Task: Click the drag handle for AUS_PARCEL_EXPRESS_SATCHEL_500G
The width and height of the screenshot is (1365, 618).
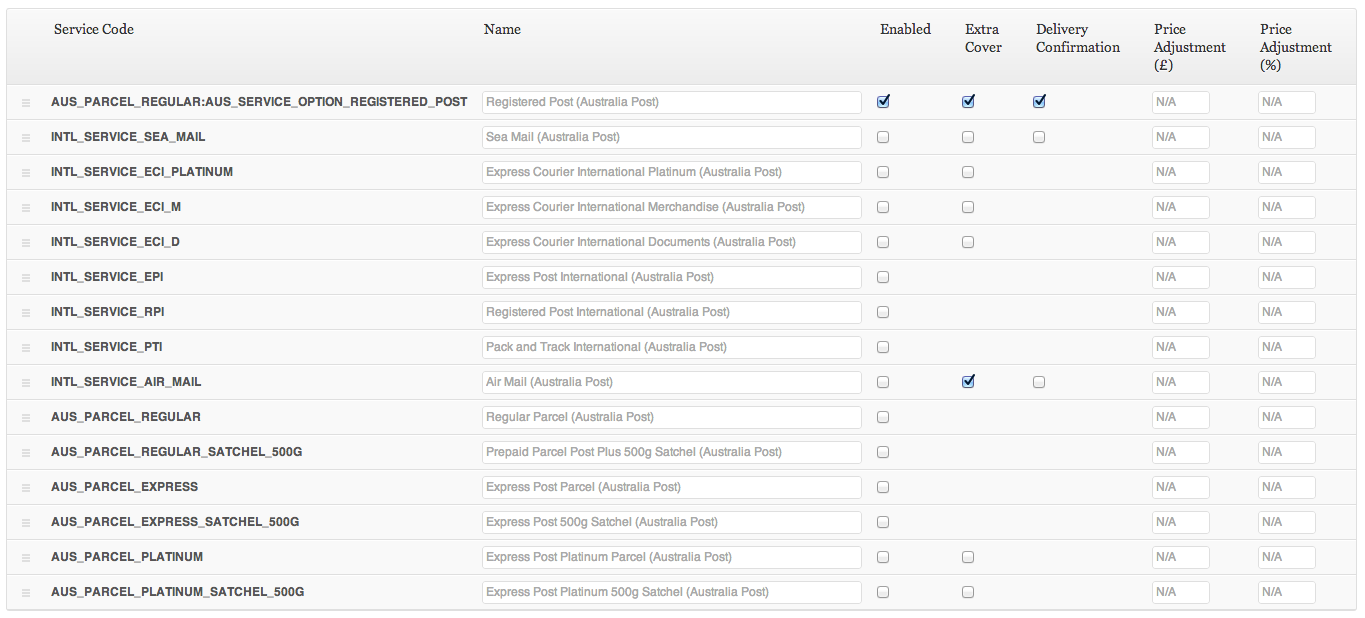Action: 26,523
